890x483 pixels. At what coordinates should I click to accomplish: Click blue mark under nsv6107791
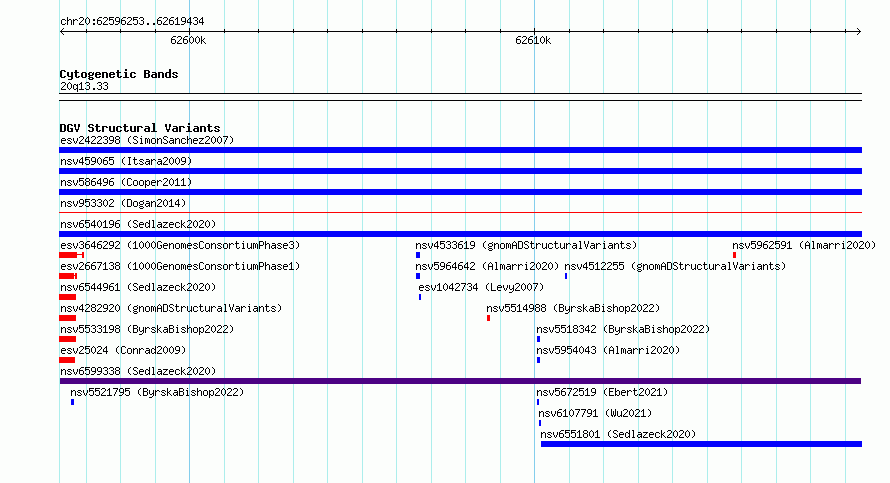[x=540, y=423]
